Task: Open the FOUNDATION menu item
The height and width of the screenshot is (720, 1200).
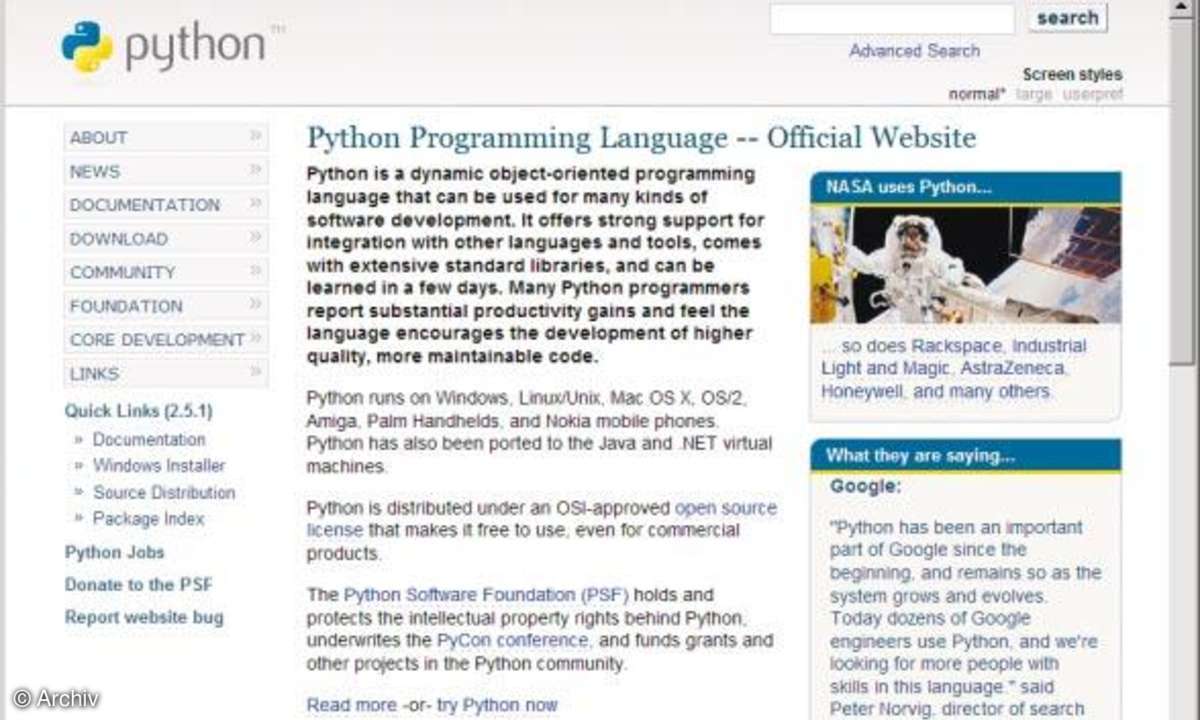Action: coord(166,306)
